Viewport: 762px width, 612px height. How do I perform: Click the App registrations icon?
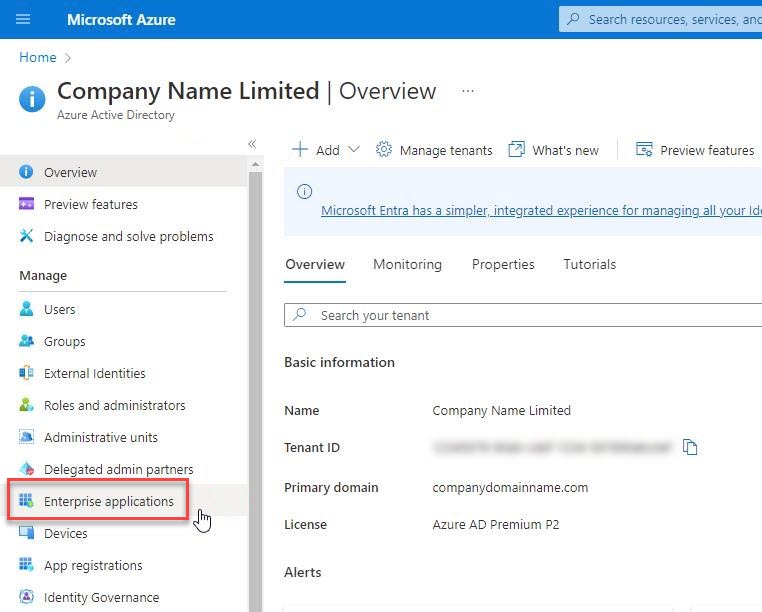pyautogui.click(x=26, y=564)
